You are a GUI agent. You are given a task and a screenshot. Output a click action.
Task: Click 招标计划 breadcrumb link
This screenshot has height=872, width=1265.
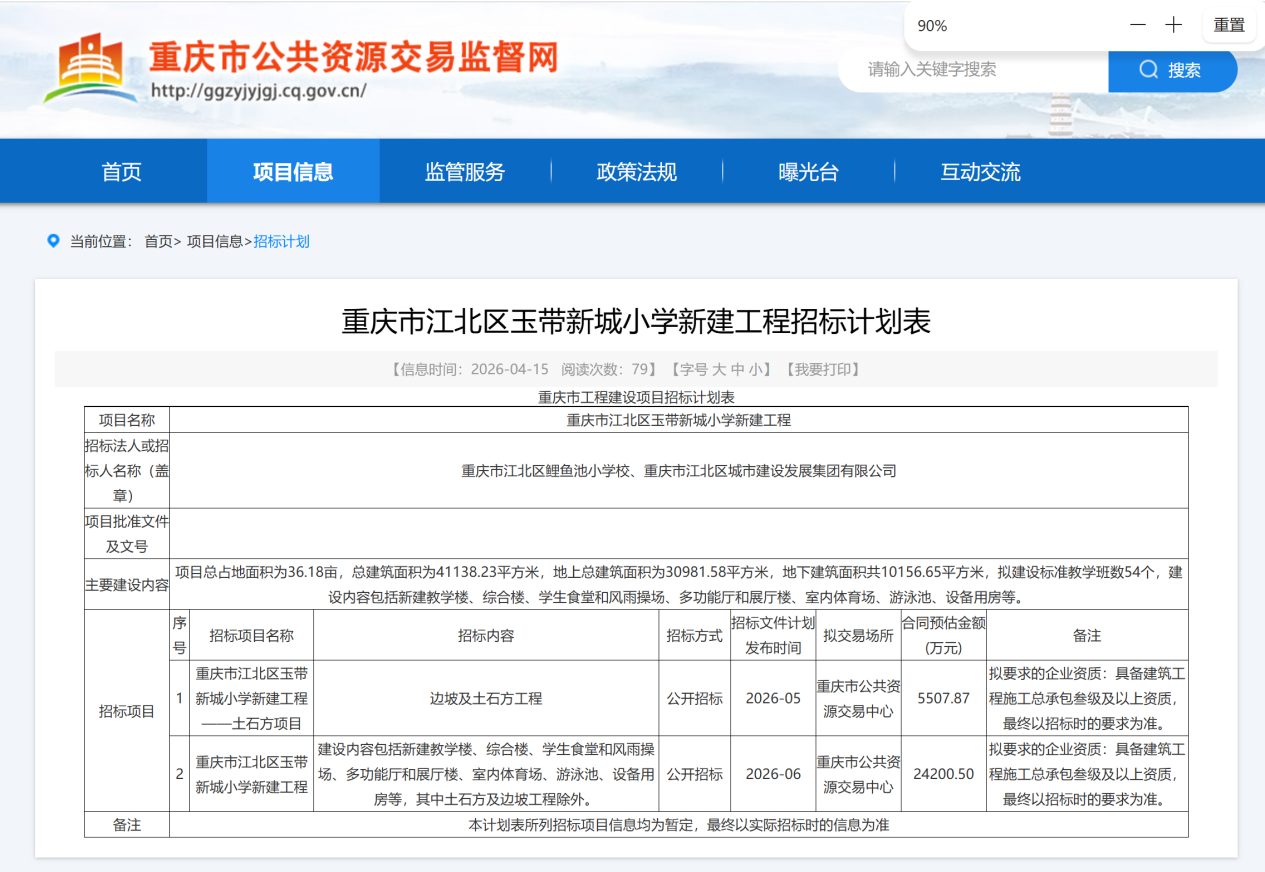[x=282, y=241]
